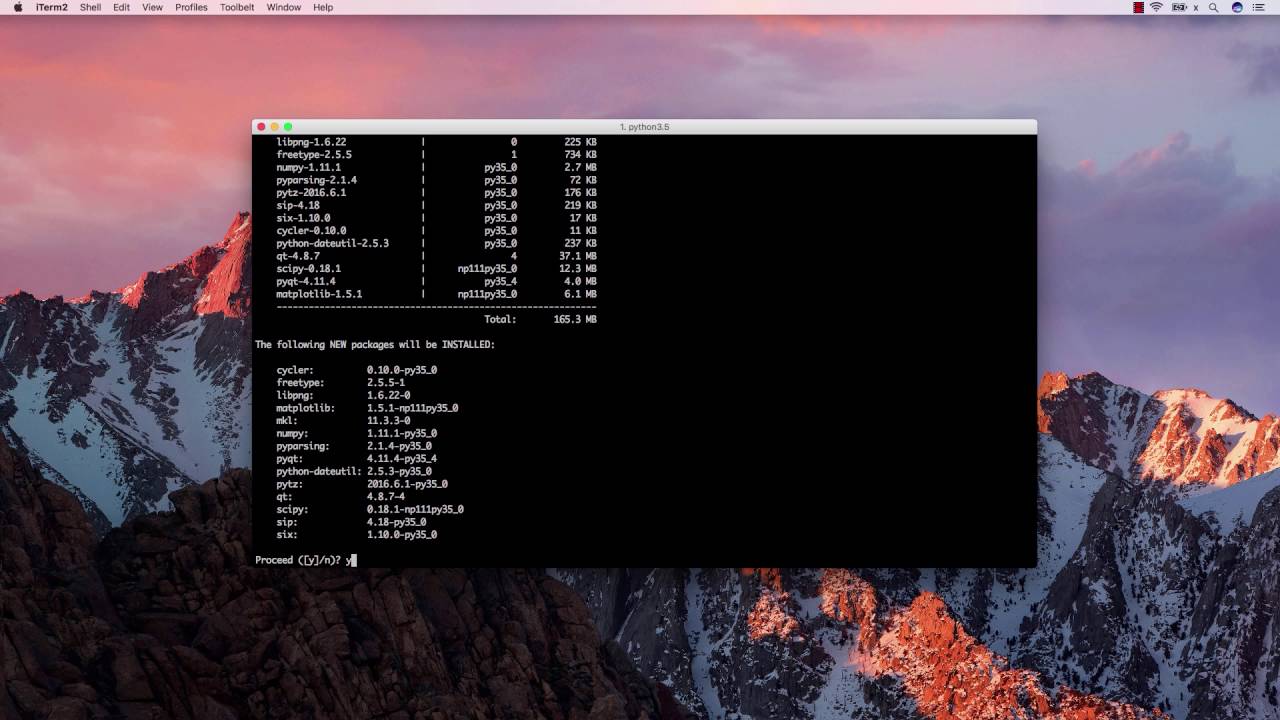Select the 'matplotlib-1.5.1' download row
Screen dimensions: 1280x720
click(x=436, y=294)
